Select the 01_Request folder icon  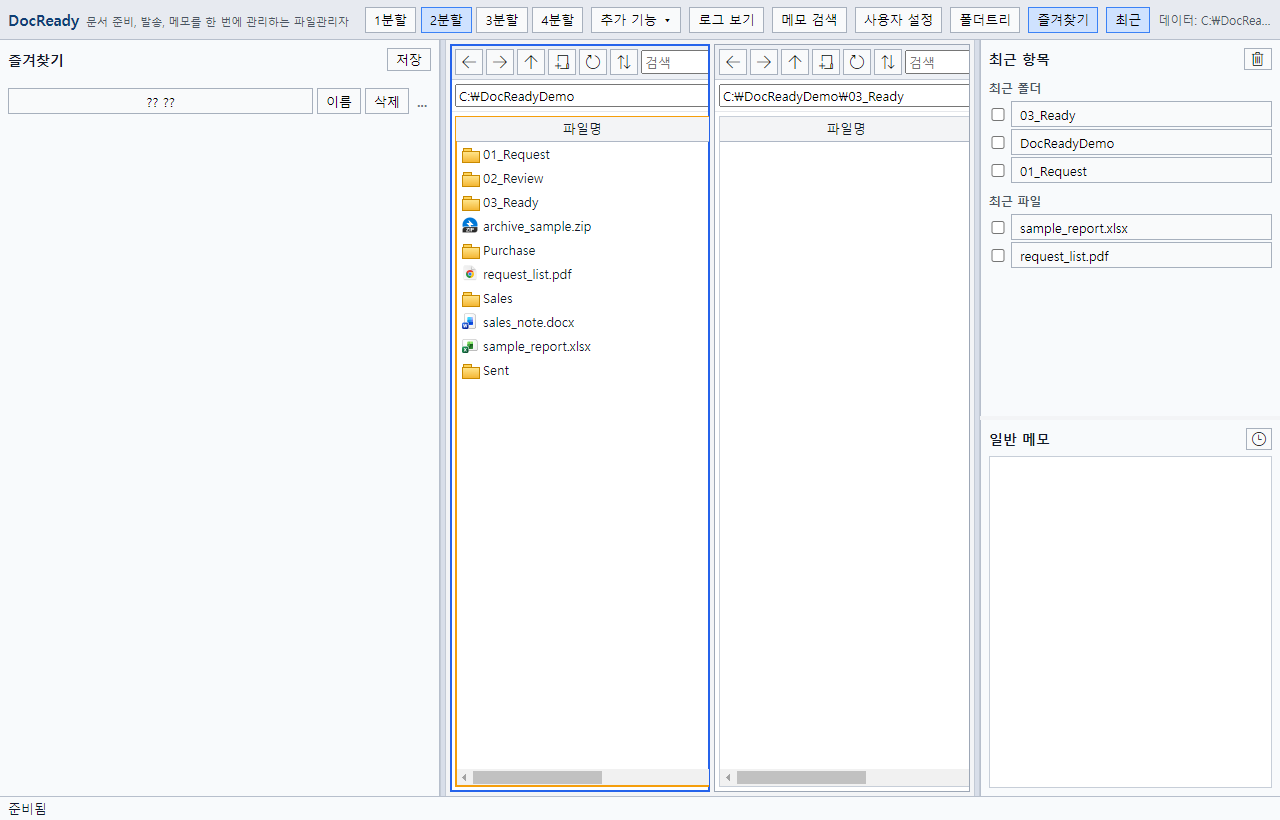coord(471,155)
